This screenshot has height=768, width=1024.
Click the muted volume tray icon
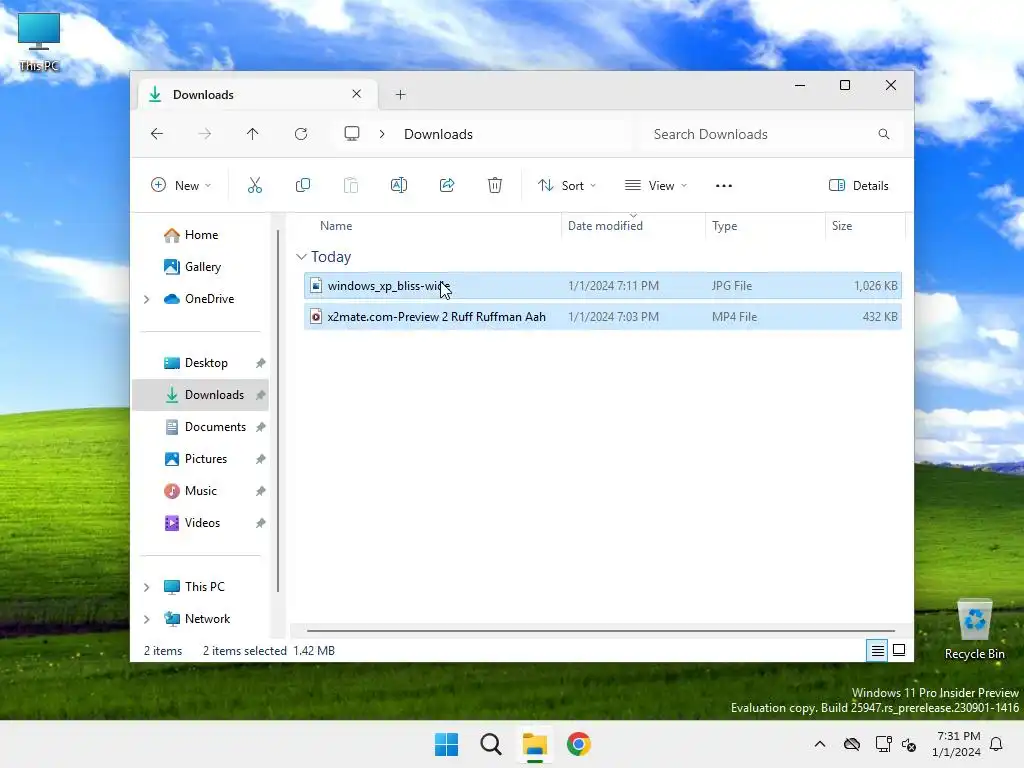[x=909, y=744]
